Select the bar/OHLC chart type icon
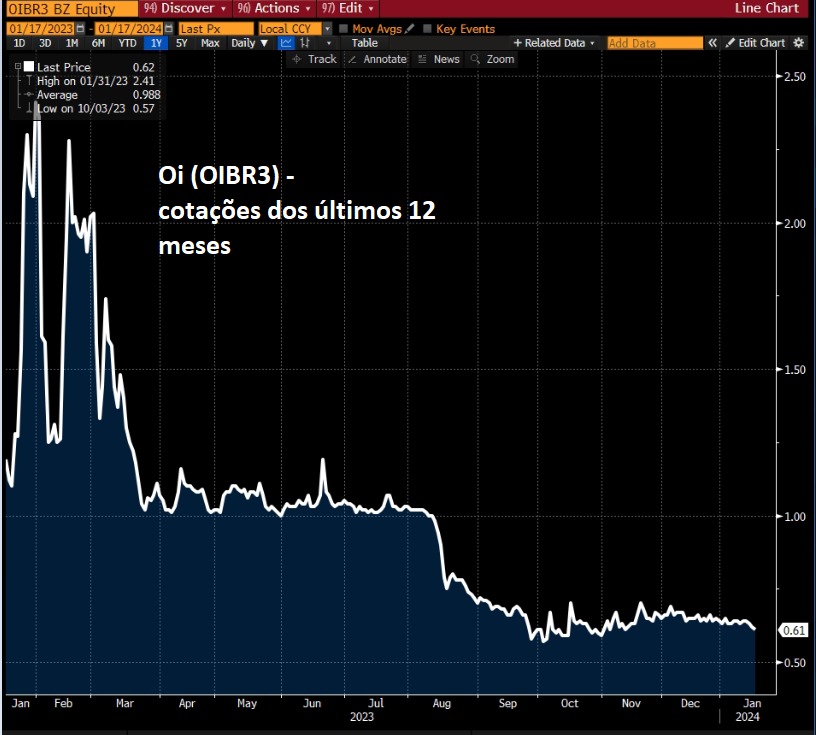 305,43
